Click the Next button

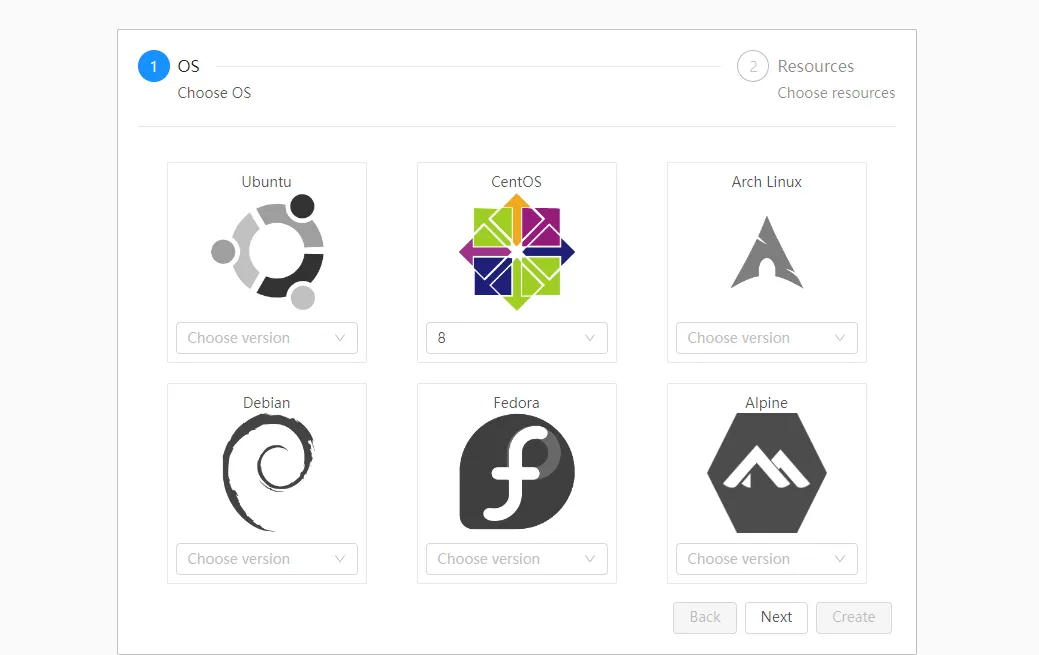pyautogui.click(x=776, y=617)
